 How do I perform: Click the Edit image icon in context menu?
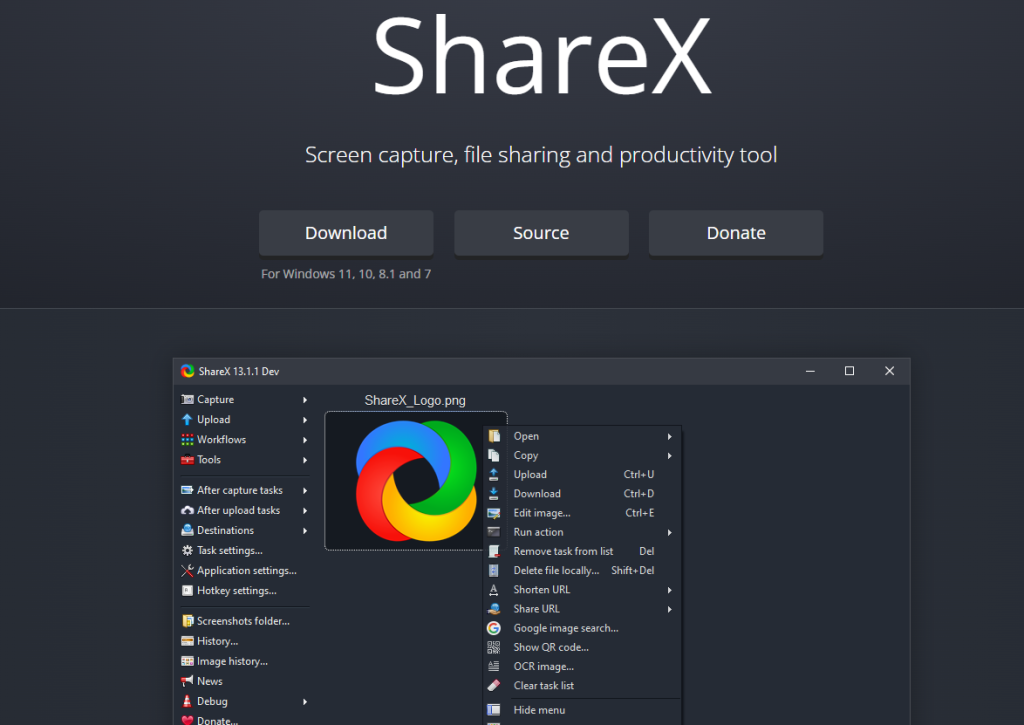coord(494,513)
